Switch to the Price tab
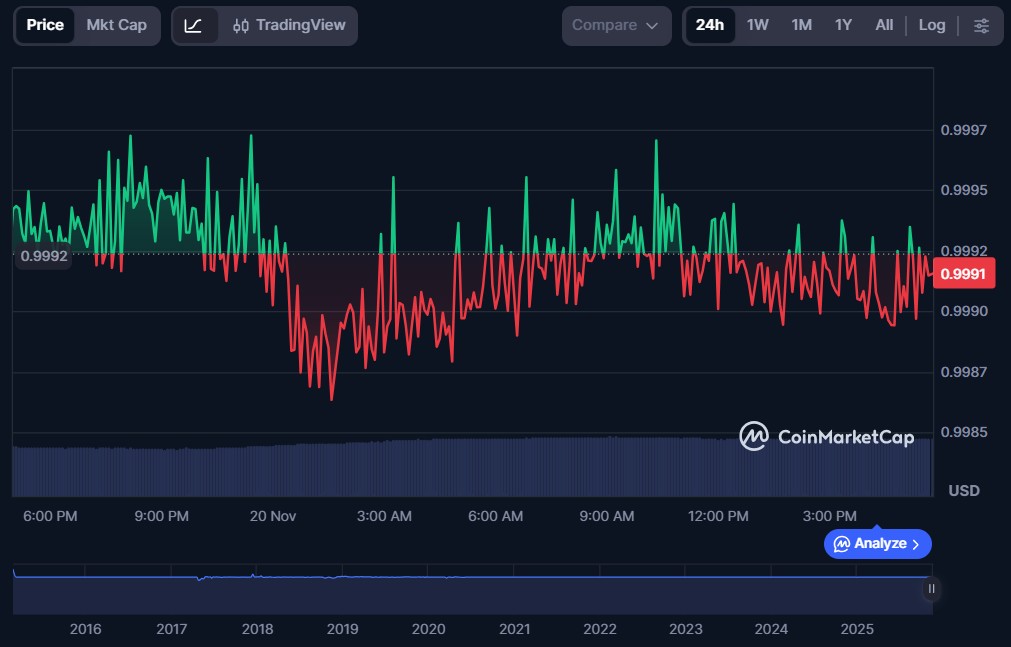The height and width of the screenshot is (647, 1011). 45,25
